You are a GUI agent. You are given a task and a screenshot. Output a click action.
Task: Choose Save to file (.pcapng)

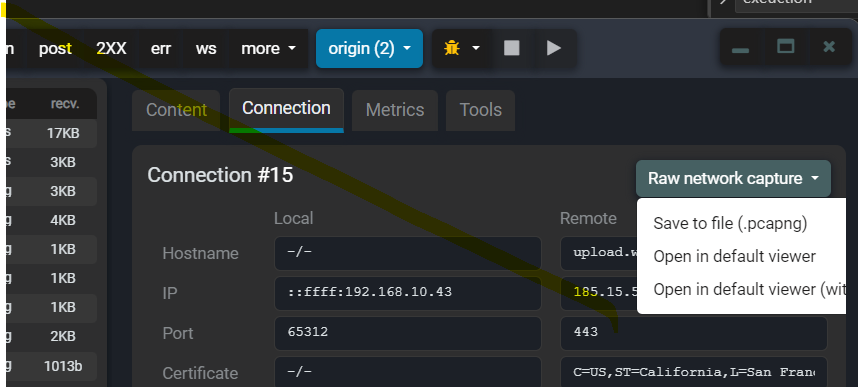pos(730,223)
